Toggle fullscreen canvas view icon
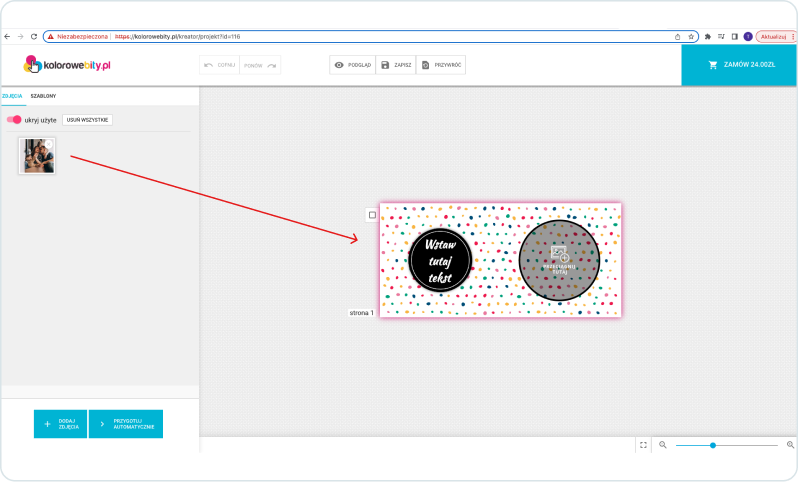Screen dimensions: 798x482 [x=643, y=445]
